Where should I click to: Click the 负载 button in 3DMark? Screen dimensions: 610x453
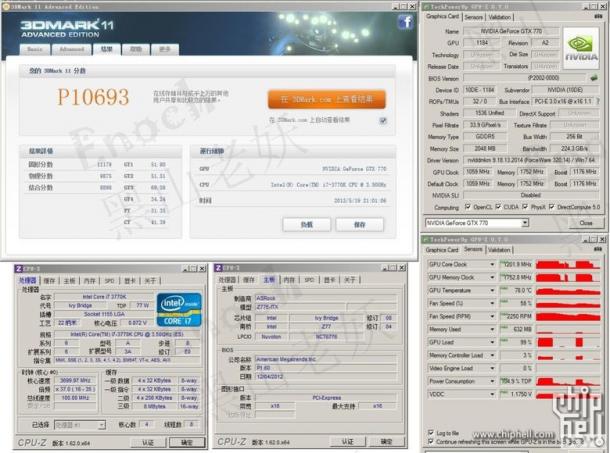(307, 225)
